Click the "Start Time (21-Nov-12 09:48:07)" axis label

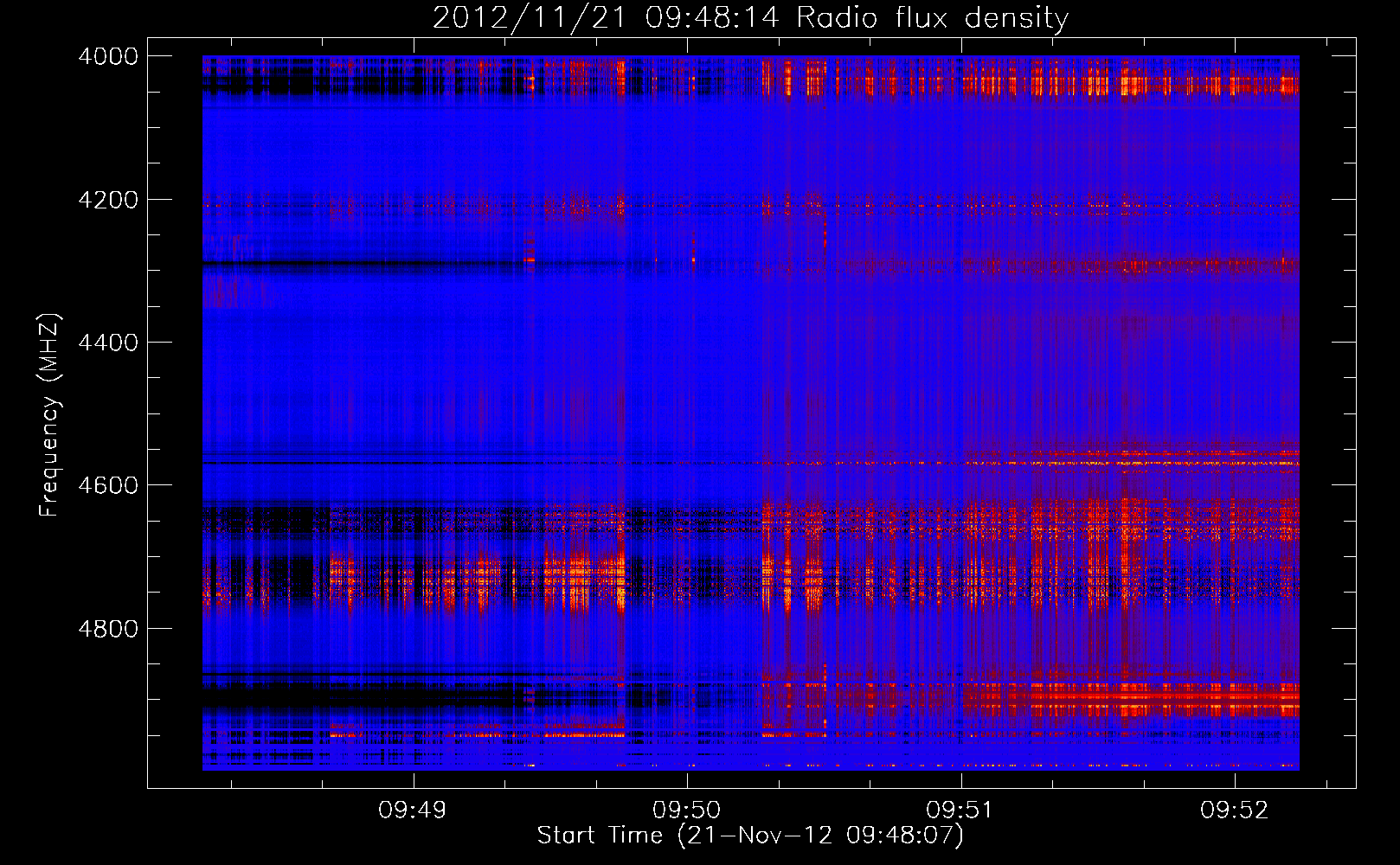pyautogui.click(x=750, y=835)
